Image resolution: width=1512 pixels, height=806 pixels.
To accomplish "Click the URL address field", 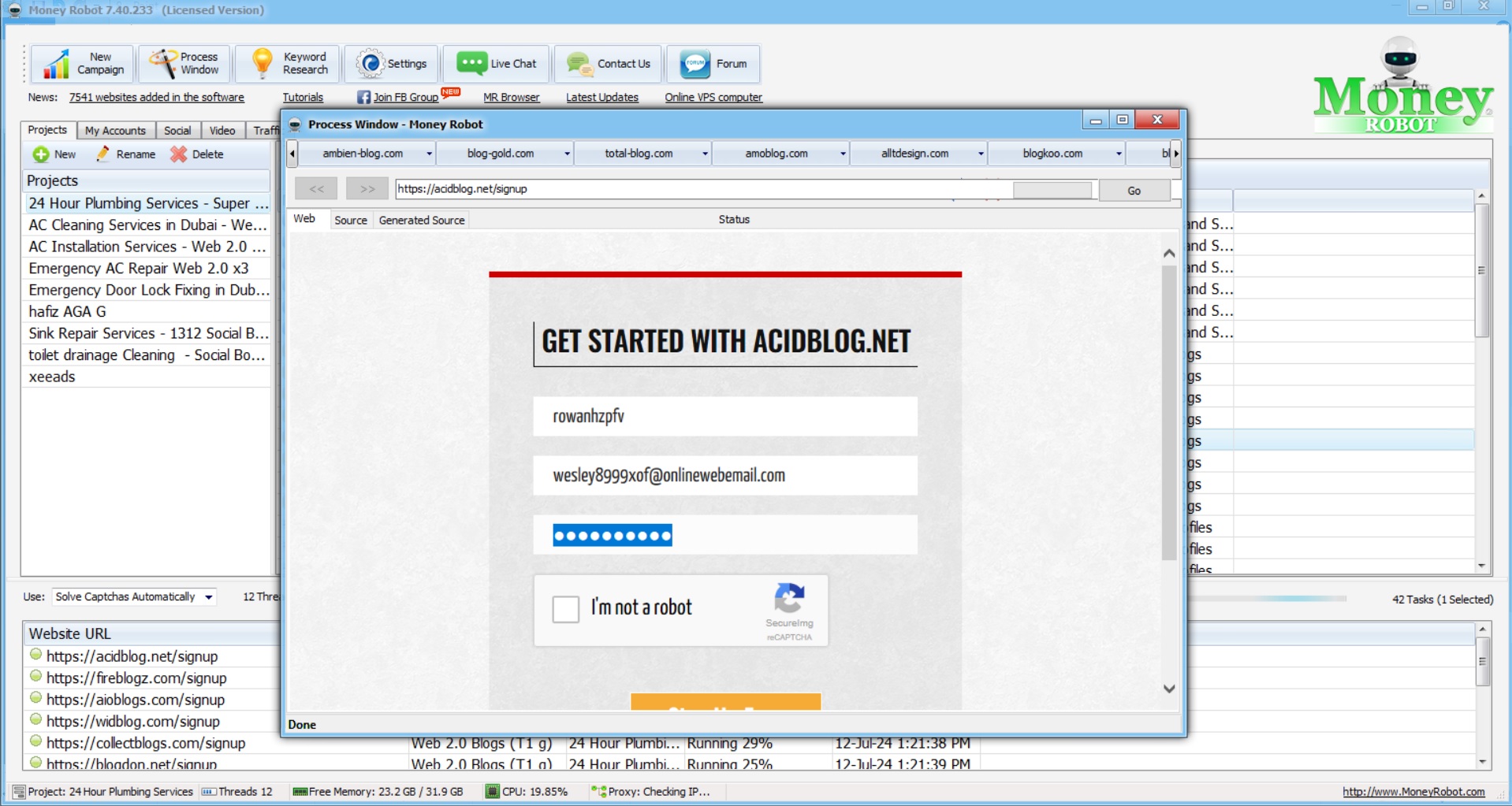I will click(x=702, y=189).
